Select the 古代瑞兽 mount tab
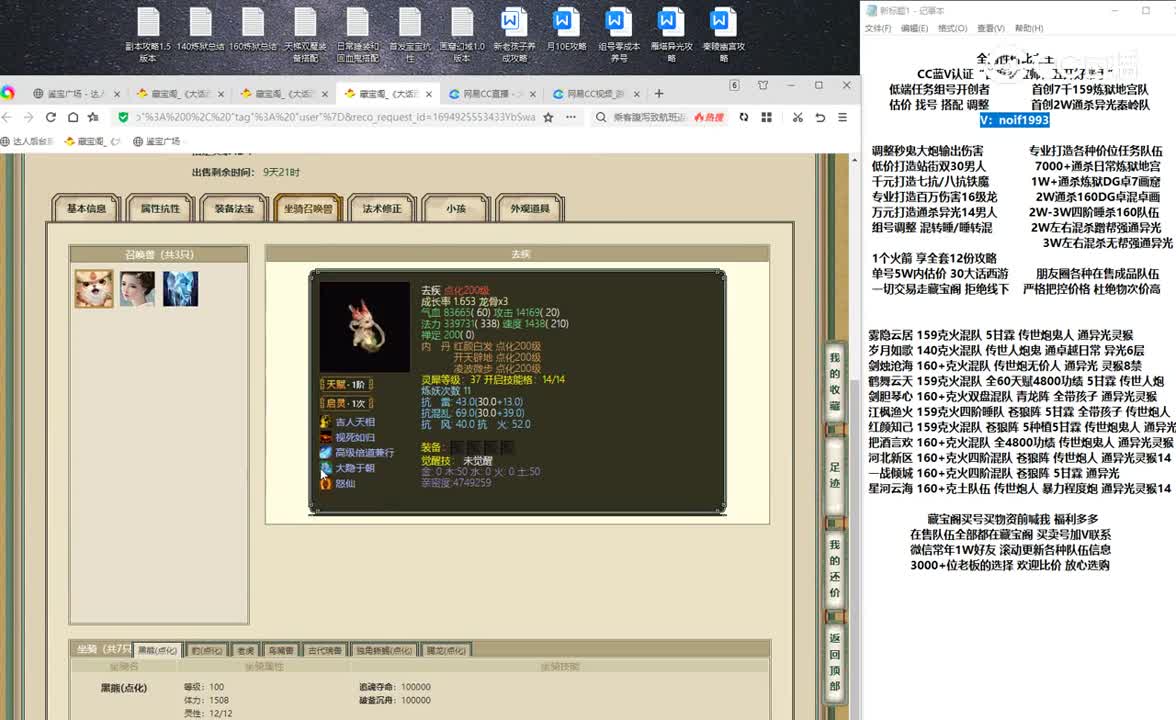 point(325,650)
